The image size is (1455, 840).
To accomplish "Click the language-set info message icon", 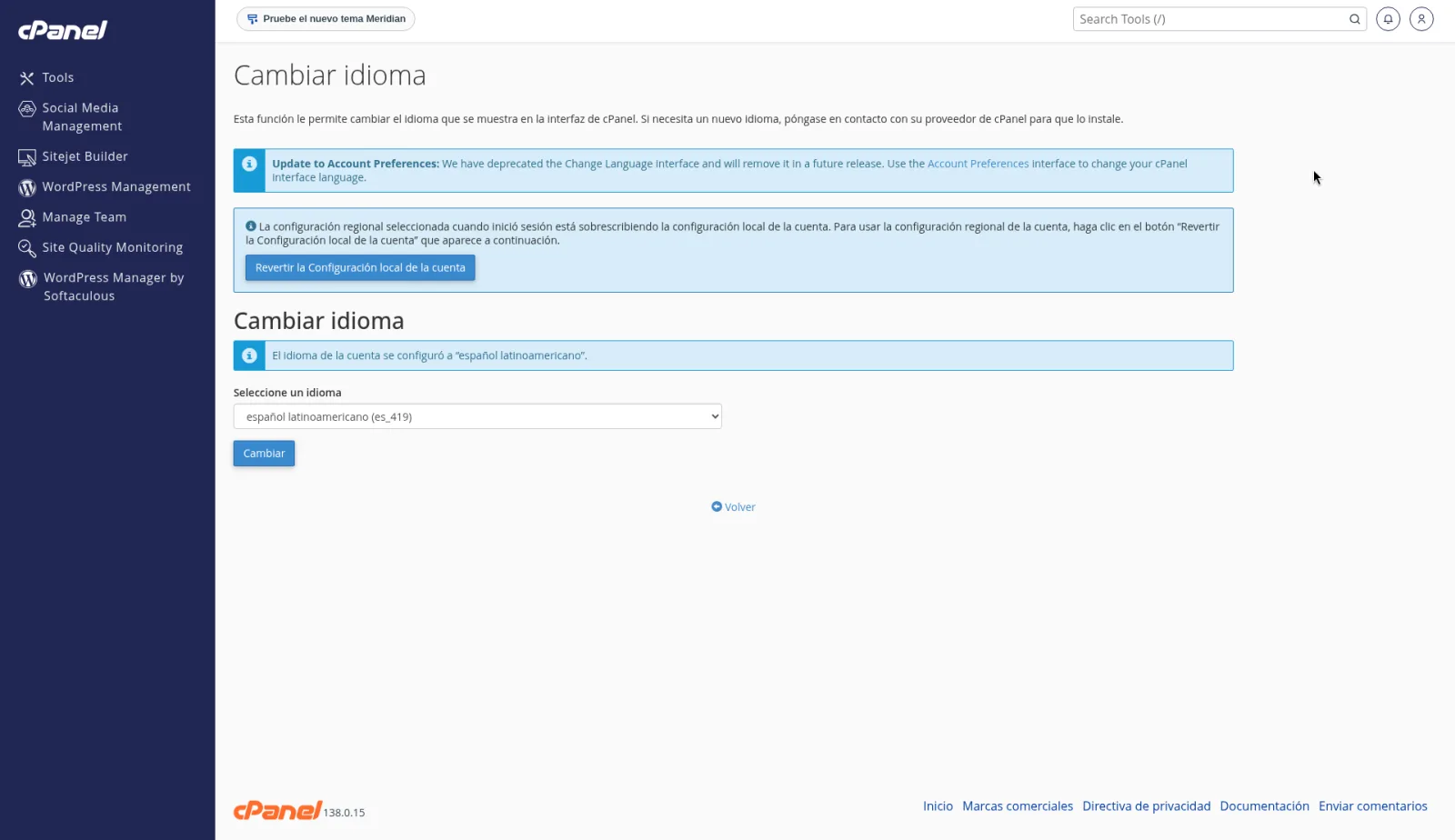I will pyautogui.click(x=249, y=355).
